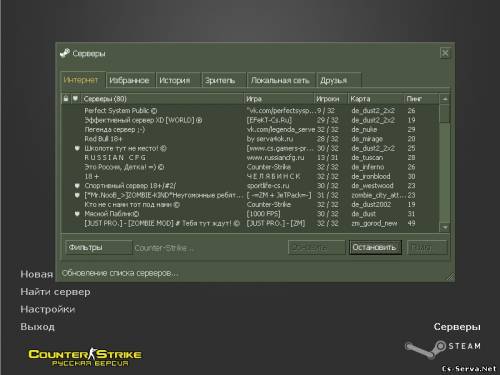This screenshot has width=500, height=375.
Task: Close the Серверы window
Action: [445, 53]
